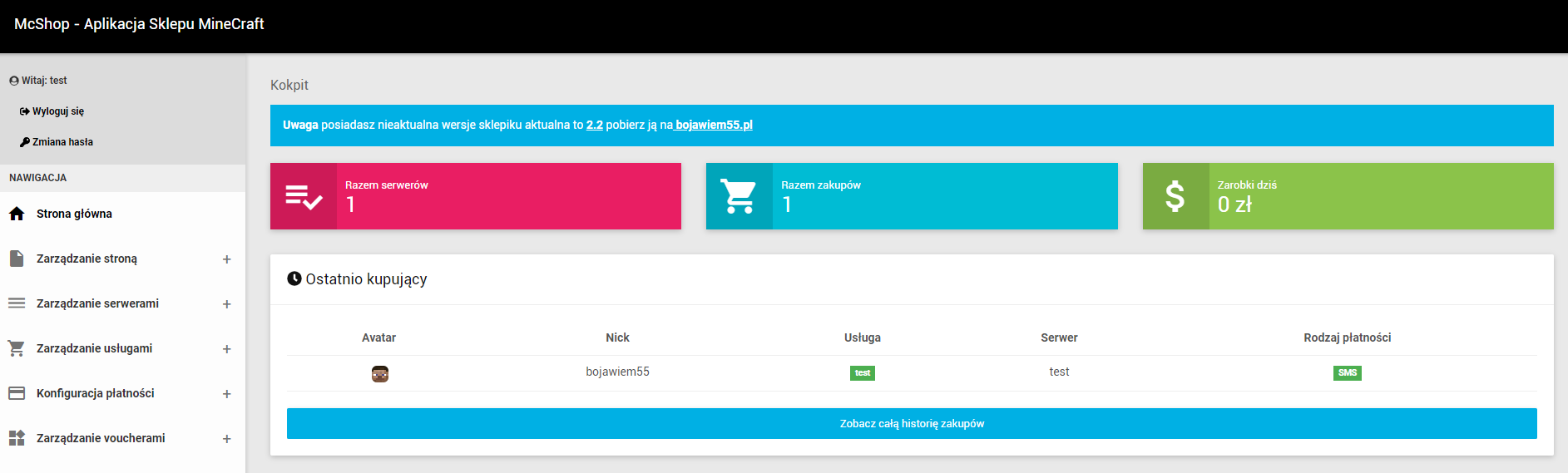Screen dimensions: 1568x473
Task: Open the Strona główna menu item
Action: 74,214
